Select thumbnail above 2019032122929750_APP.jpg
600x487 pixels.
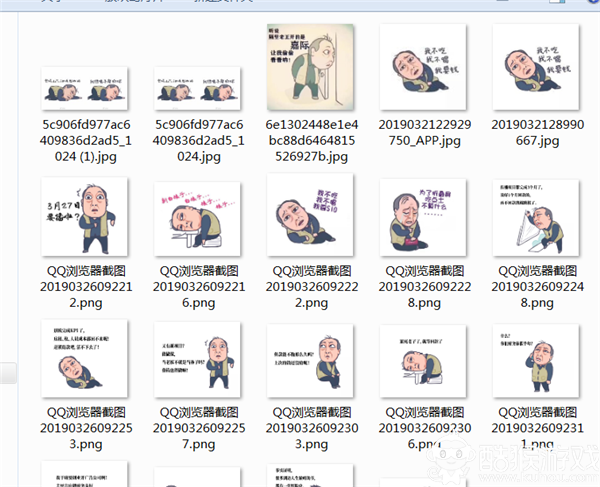point(423,67)
